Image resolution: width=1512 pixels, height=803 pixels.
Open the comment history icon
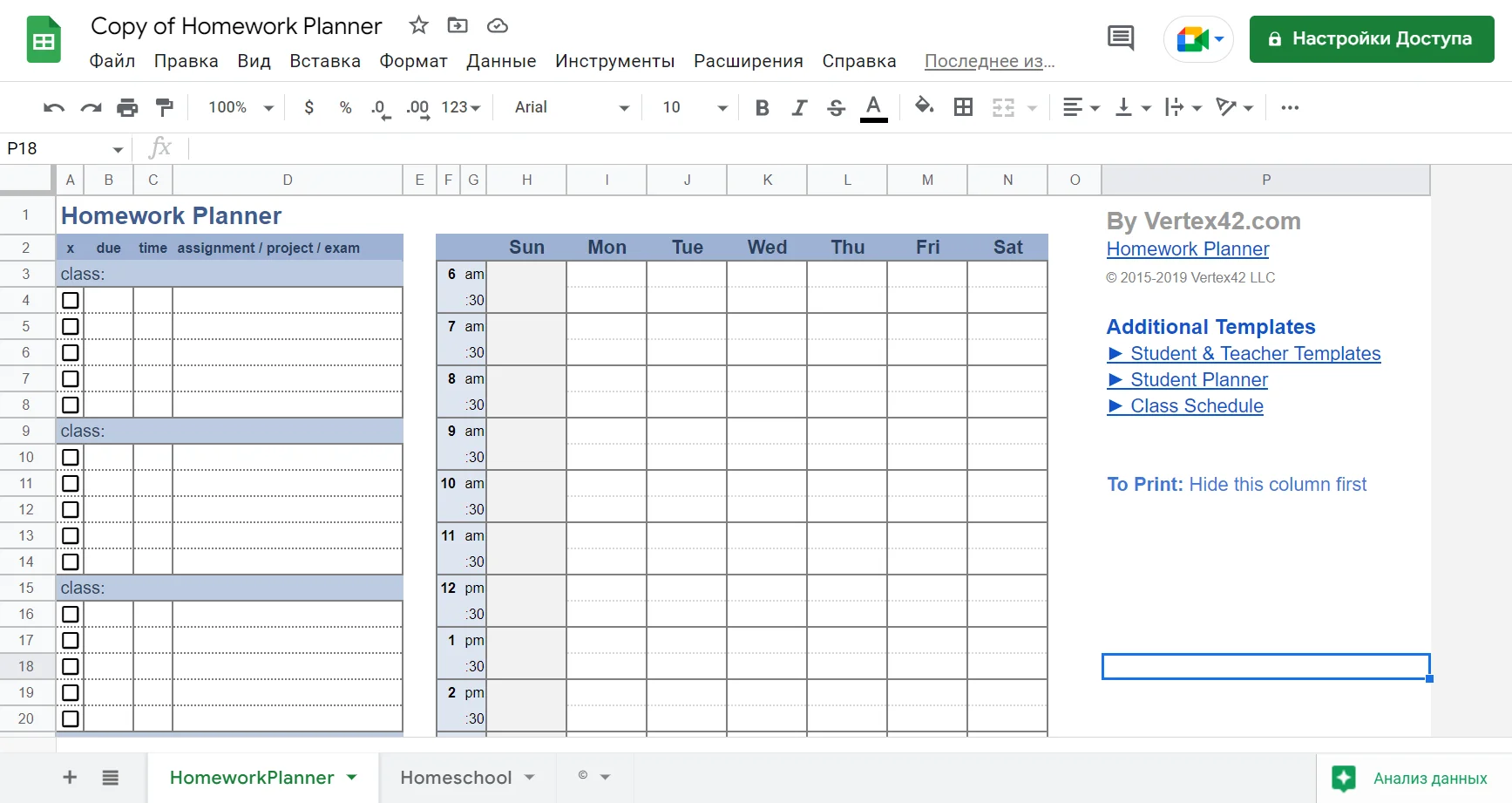tap(1120, 38)
